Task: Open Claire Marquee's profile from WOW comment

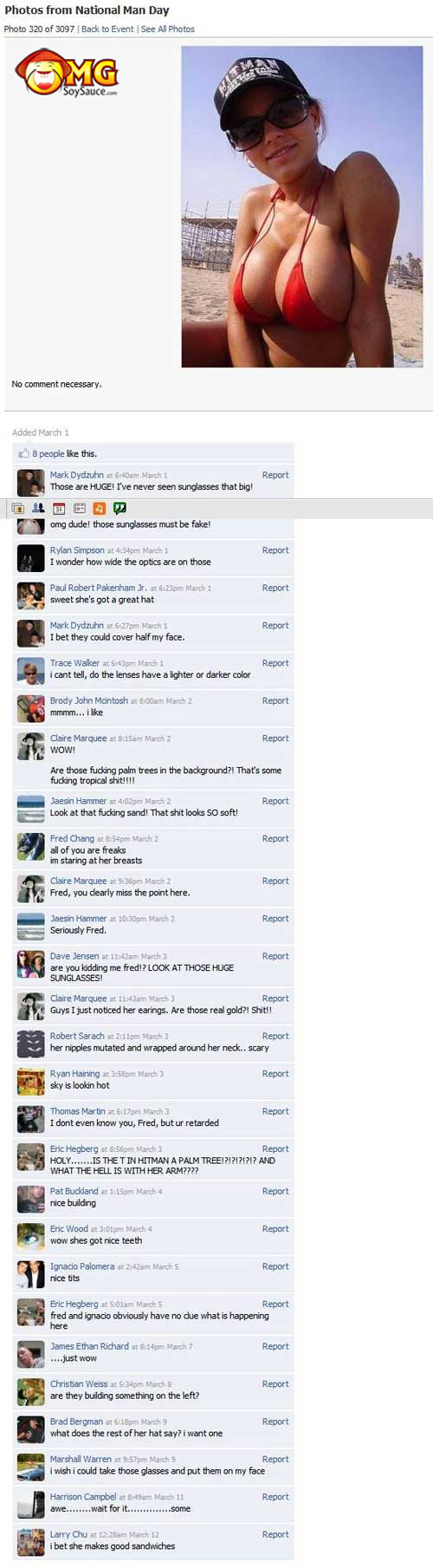Action: click(x=78, y=738)
